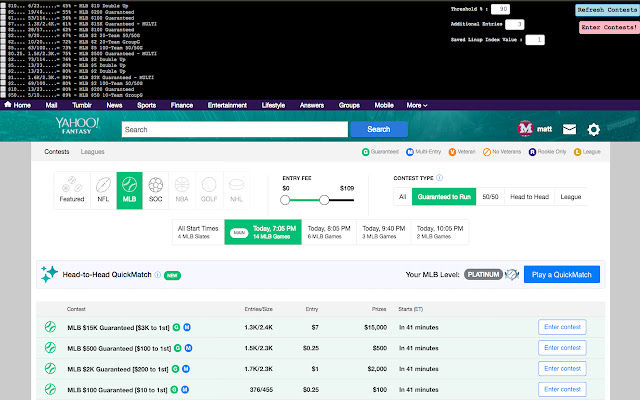Switch to the Leagues tab
The height and width of the screenshot is (400, 640).
(93, 152)
